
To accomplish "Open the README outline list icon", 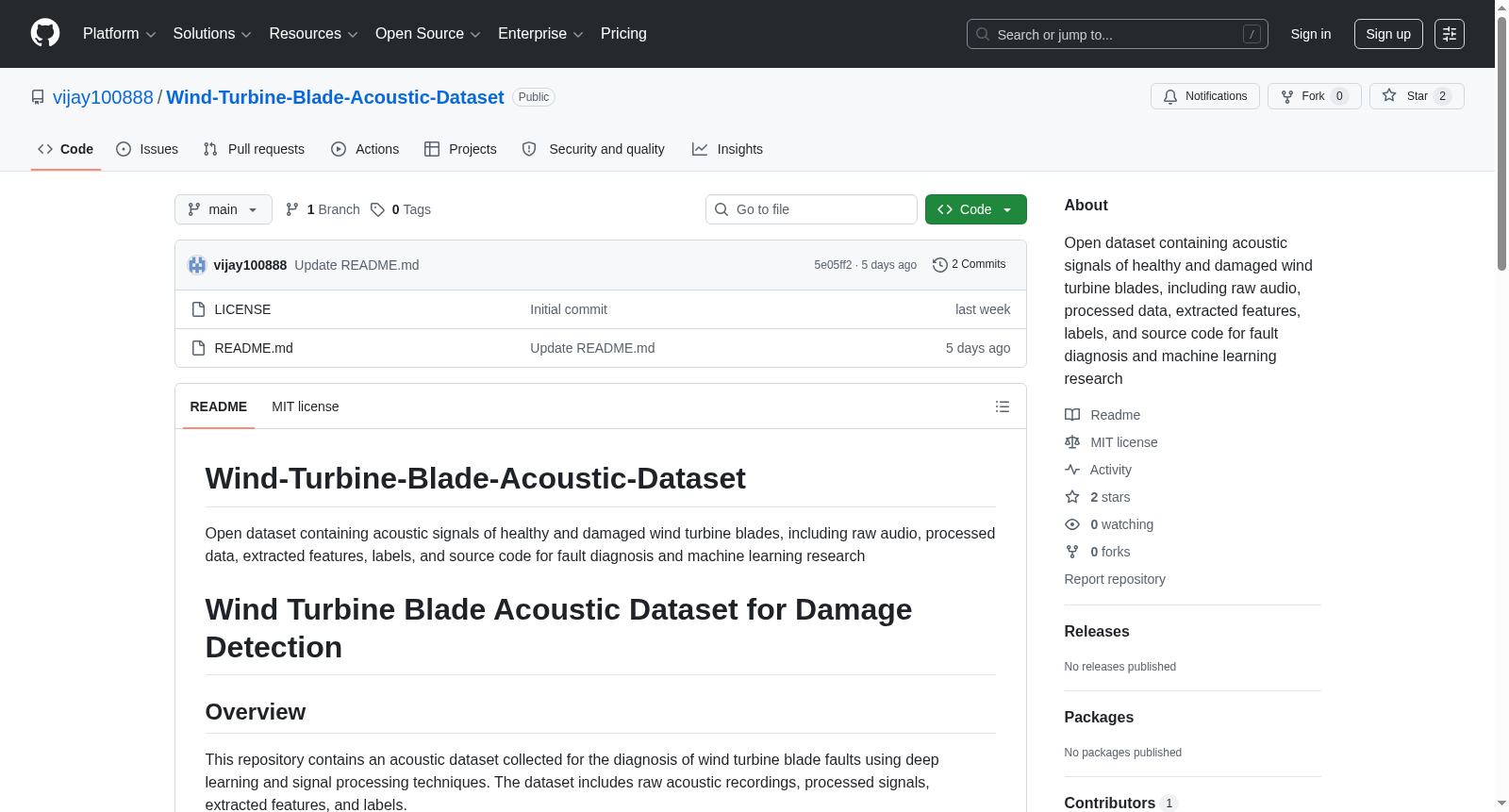I will click(x=1003, y=406).
